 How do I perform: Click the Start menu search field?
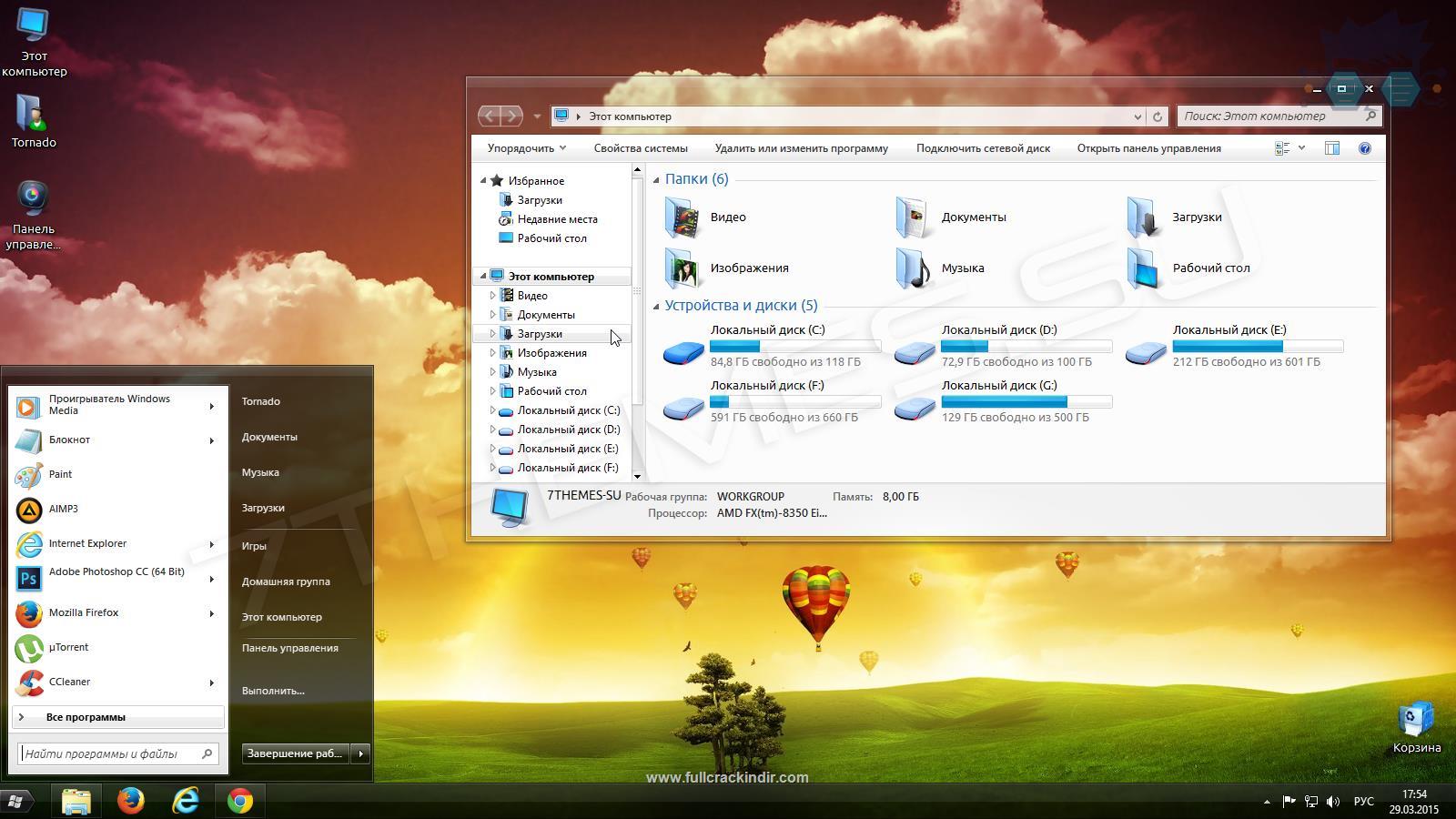pyautogui.click(x=118, y=753)
